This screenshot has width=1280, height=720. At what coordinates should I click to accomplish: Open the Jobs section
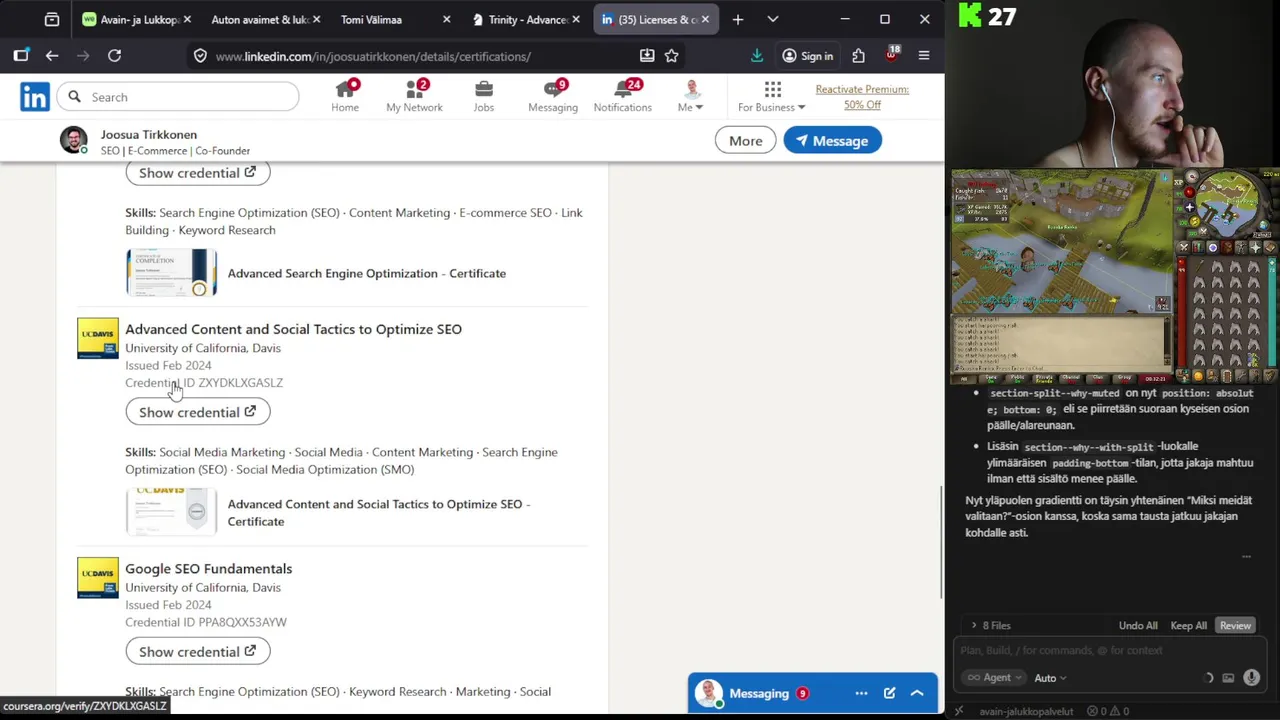(484, 97)
